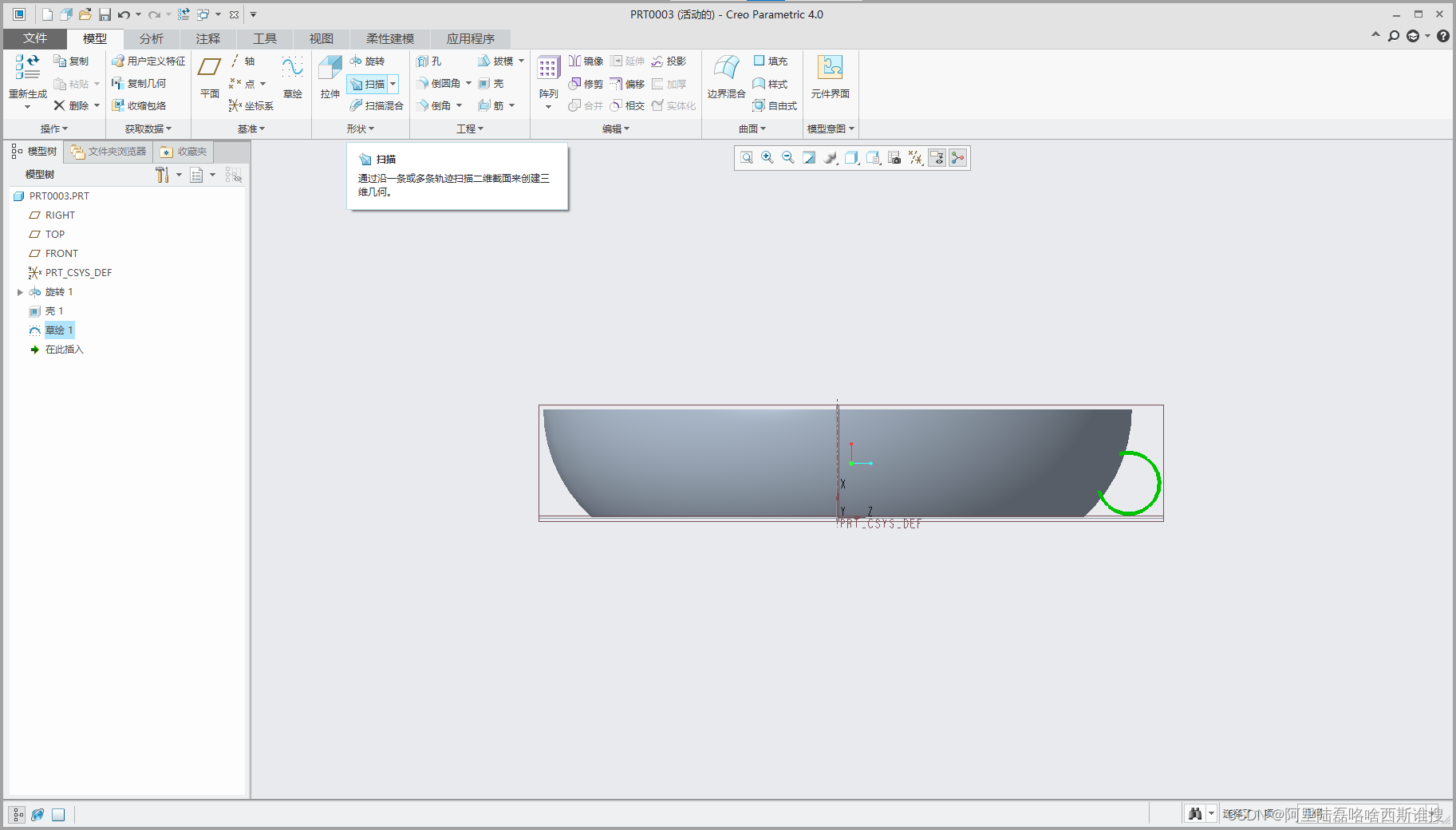The width and height of the screenshot is (1456, 830).
Task: Switch to the 分析 ribbon tab
Action: click(x=152, y=38)
